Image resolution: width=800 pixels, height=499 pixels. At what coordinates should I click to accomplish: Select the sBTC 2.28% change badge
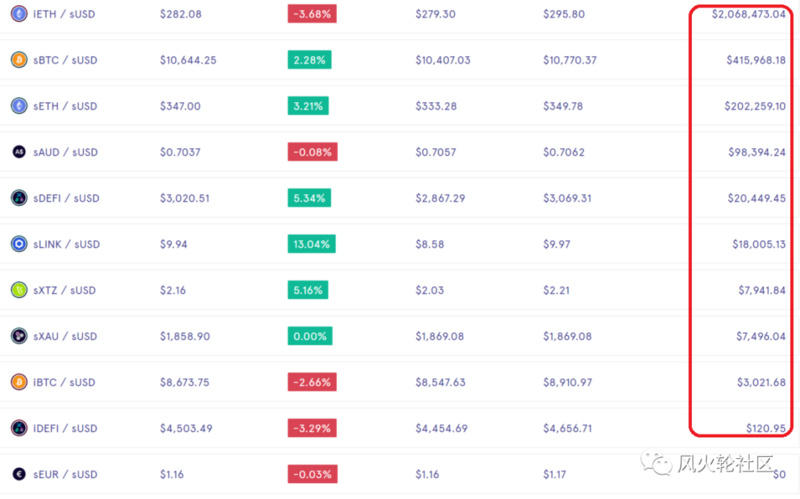(309, 60)
